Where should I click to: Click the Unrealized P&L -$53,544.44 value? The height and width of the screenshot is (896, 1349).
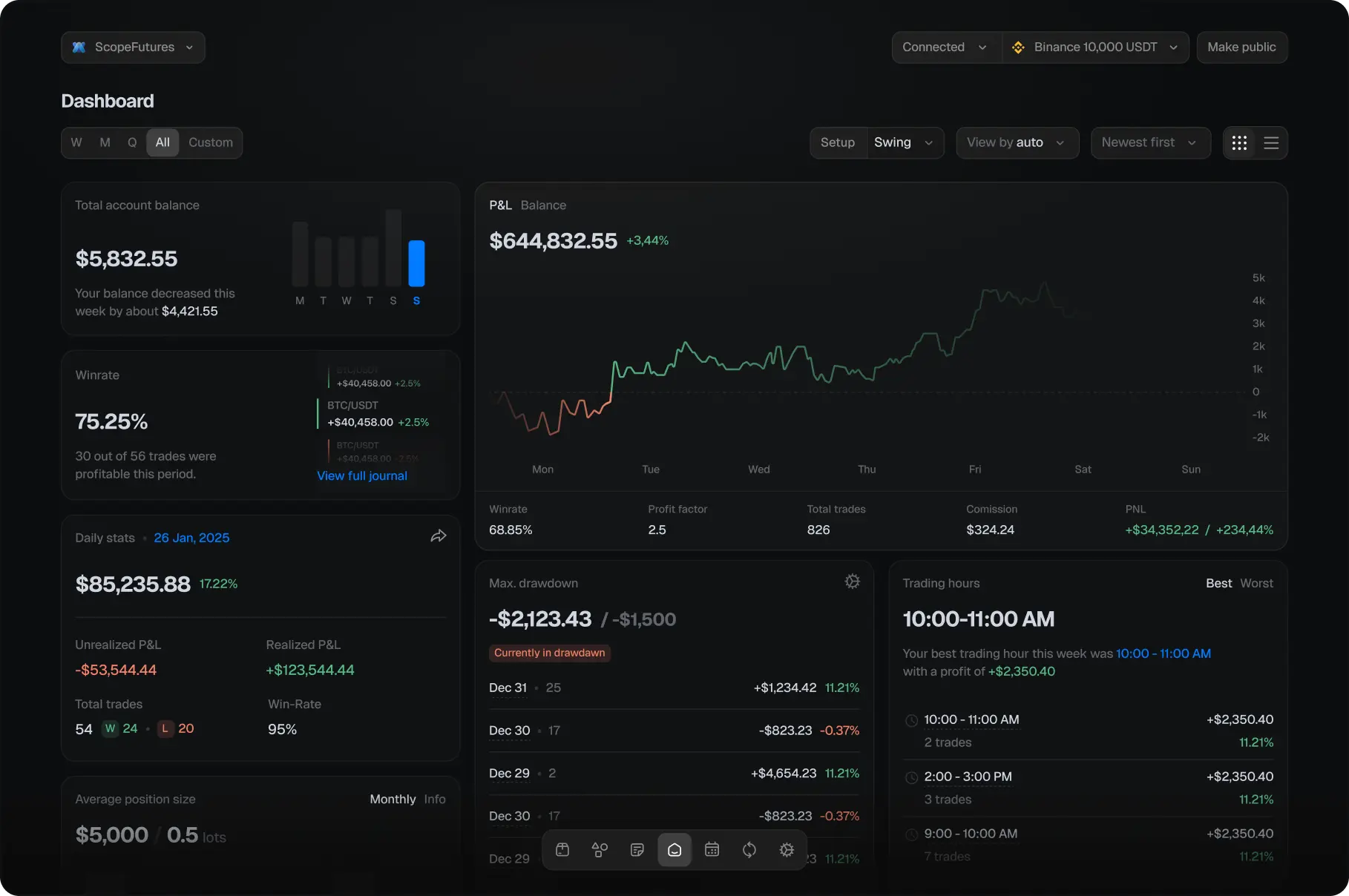pyautogui.click(x=116, y=670)
